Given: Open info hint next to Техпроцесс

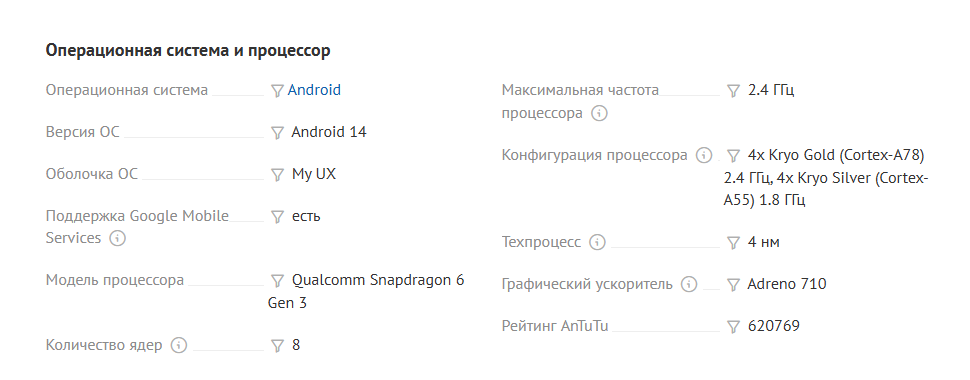Looking at the screenshot, I should pos(597,243).
